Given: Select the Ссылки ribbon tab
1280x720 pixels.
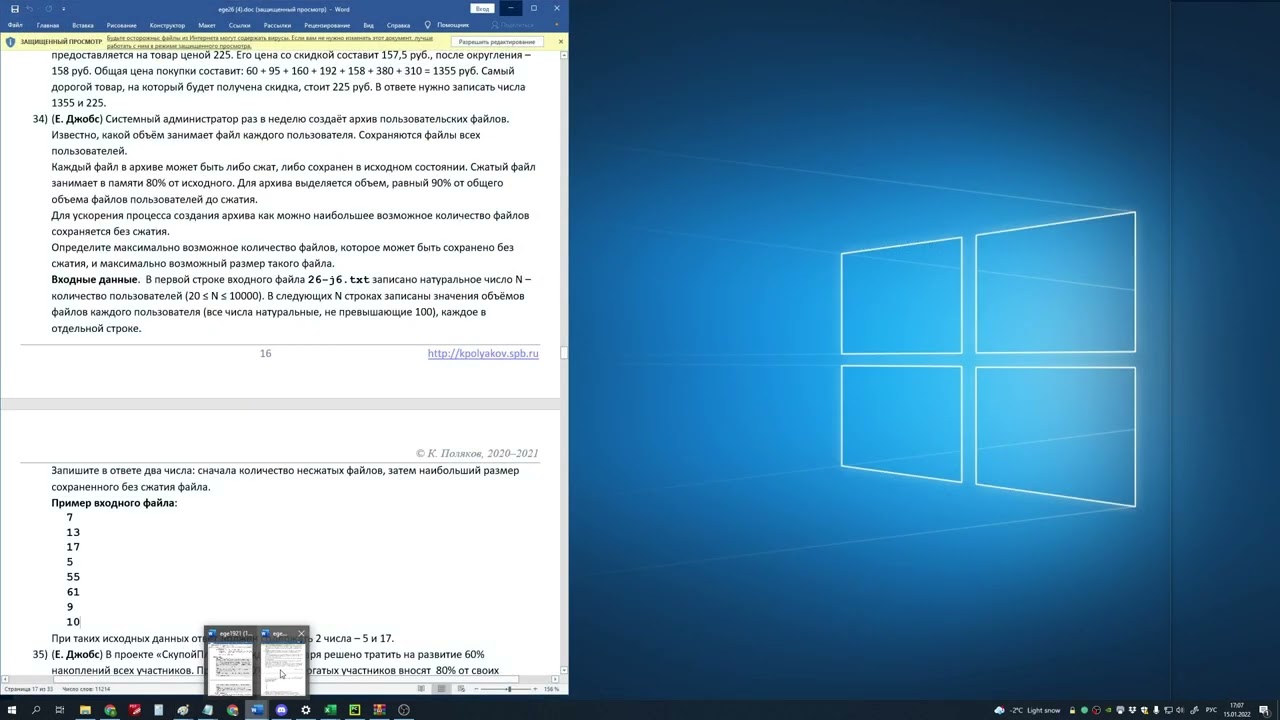Looking at the screenshot, I should (239, 25).
